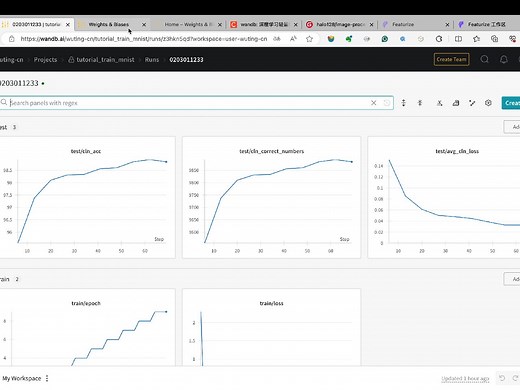The height and width of the screenshot is (390, 520).
Task: Open the notifications bell icon
Action: click(x=503, y=59)
